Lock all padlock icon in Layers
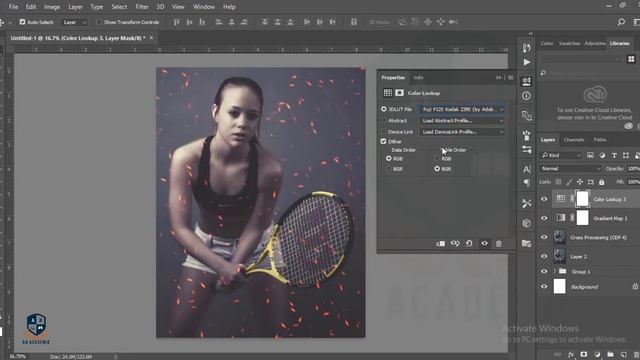Screen dimensions: 640x360 pos(601,182)
